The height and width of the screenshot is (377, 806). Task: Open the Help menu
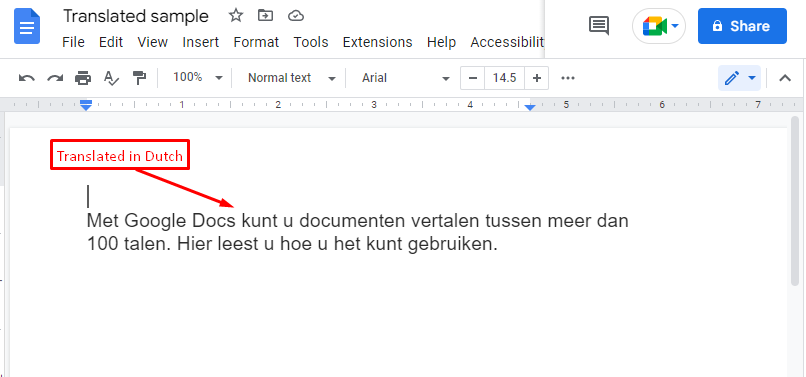tap(441, 42)
